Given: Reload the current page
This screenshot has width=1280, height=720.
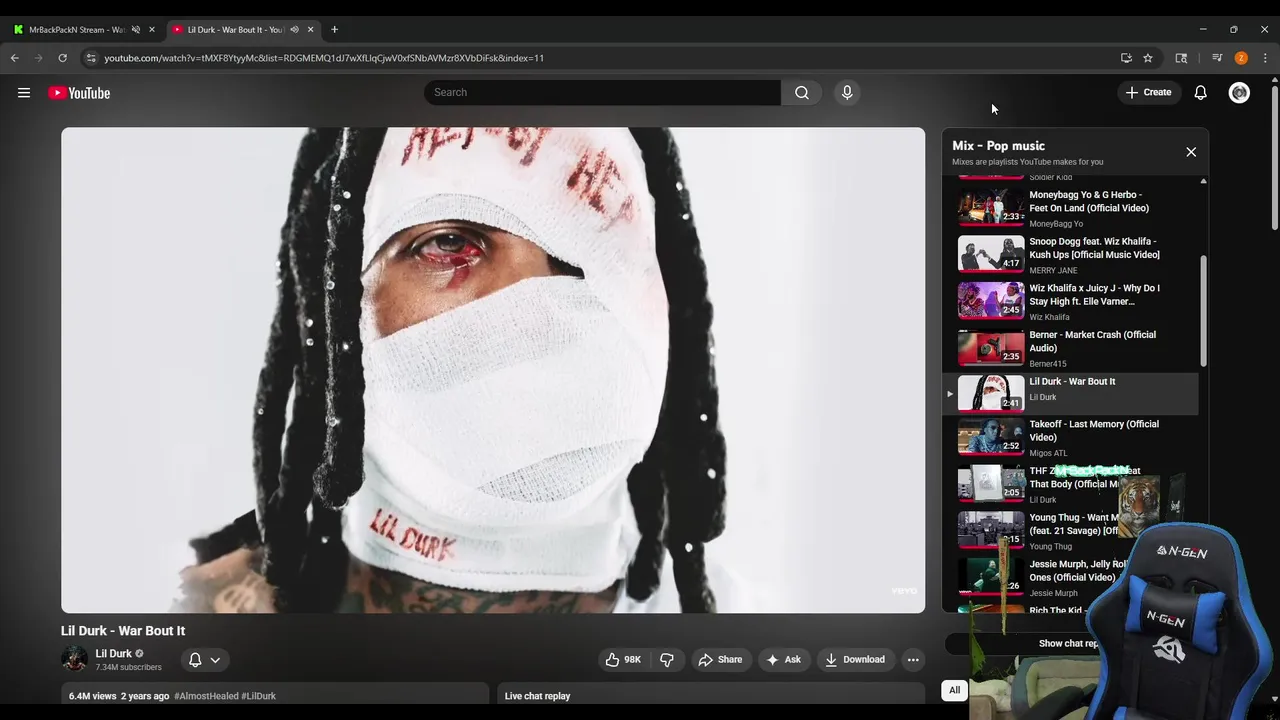Looking at the screenshot, I should click(x=63, y=58).
